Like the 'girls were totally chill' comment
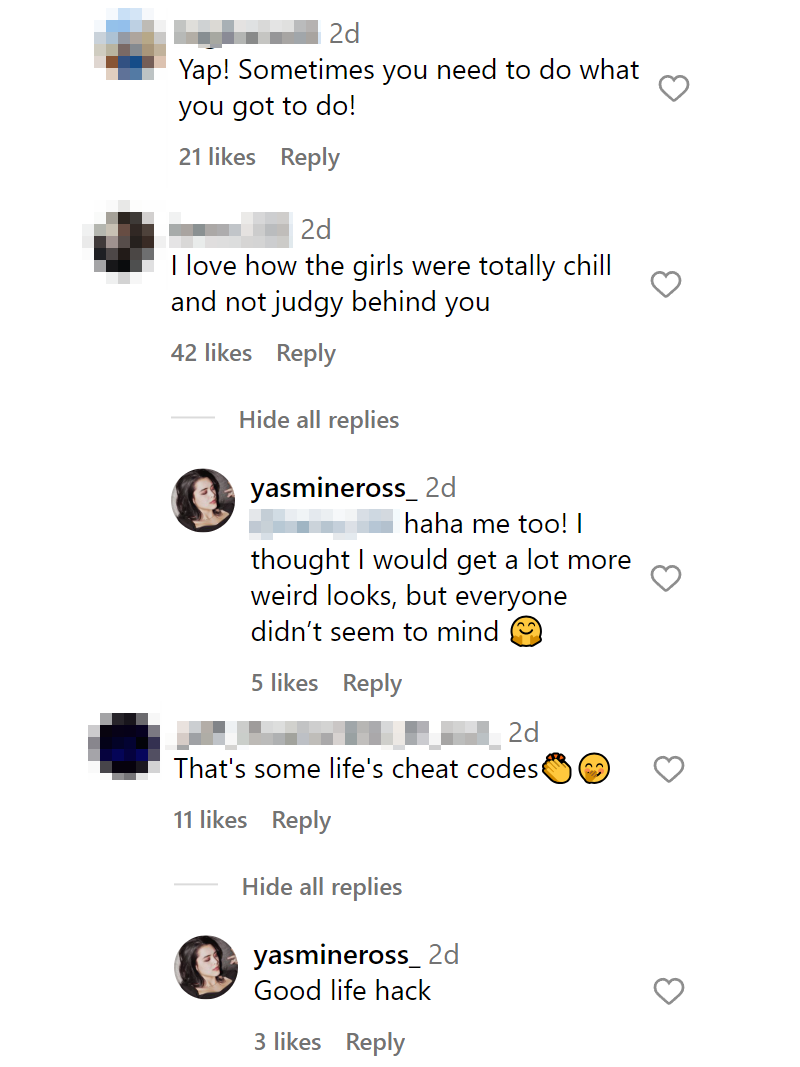This screenshot has width=800, height=1067. tap(666, 284)
